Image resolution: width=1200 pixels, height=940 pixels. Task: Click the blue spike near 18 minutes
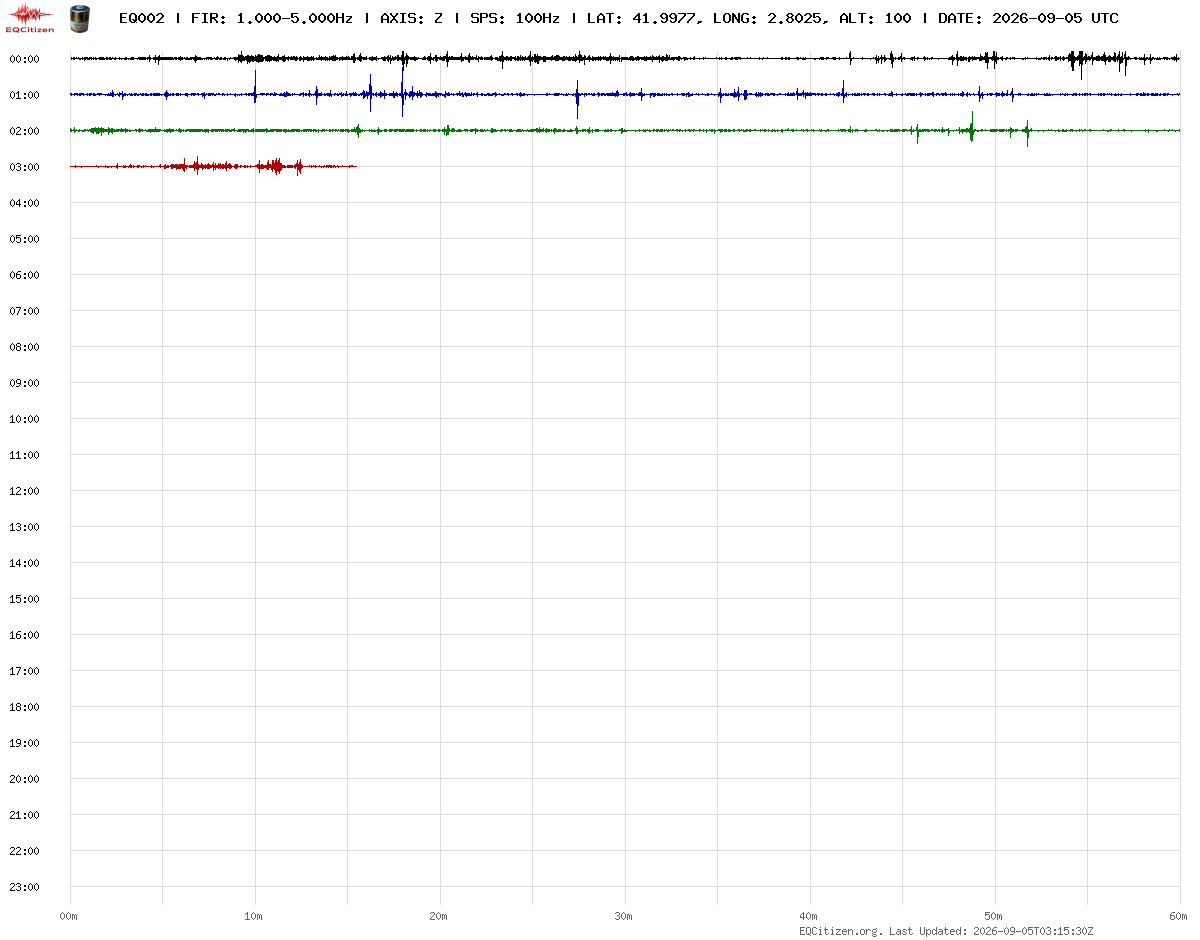403,90
